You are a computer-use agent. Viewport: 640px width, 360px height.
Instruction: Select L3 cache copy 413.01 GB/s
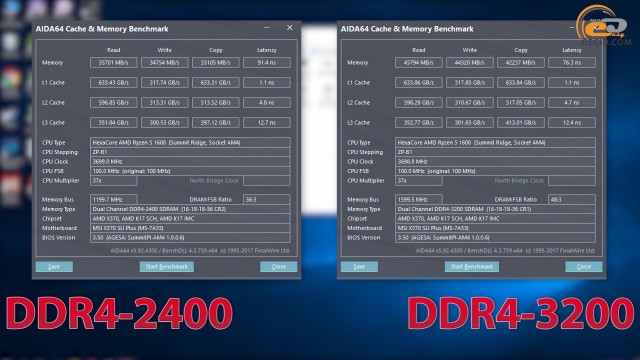click(521, 122)
